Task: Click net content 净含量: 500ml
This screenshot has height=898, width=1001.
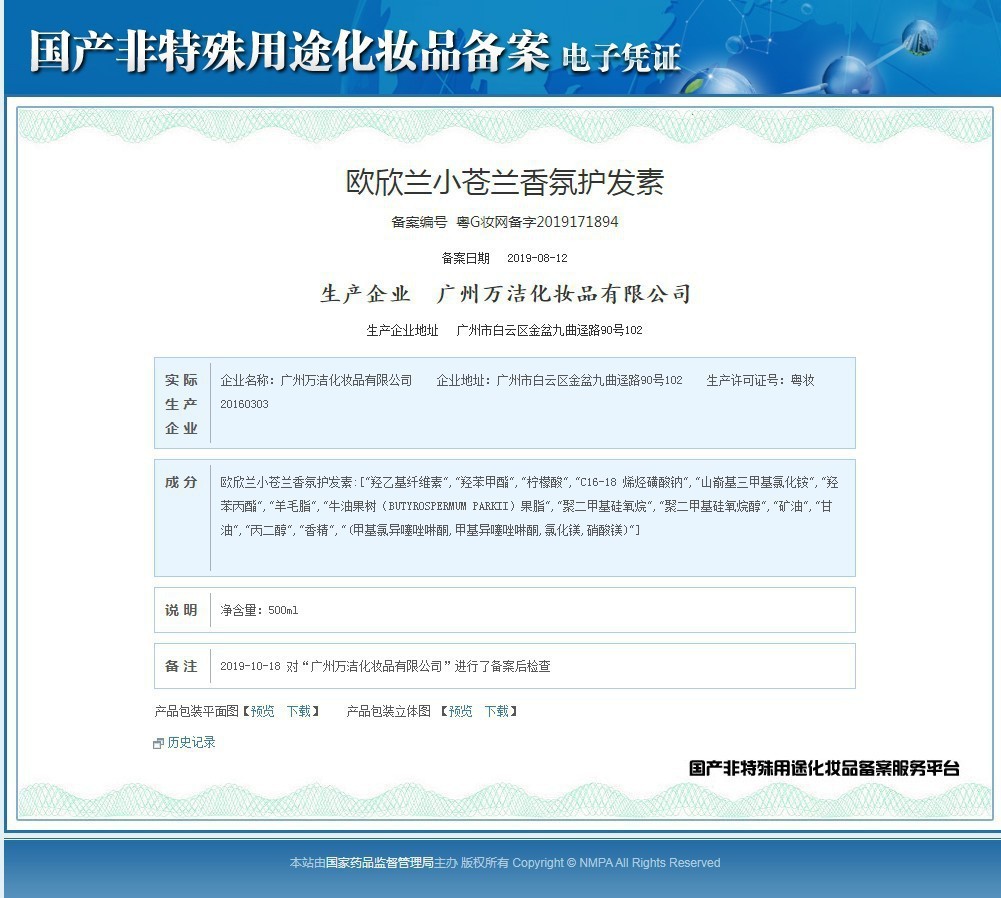Action: point(259,610)
